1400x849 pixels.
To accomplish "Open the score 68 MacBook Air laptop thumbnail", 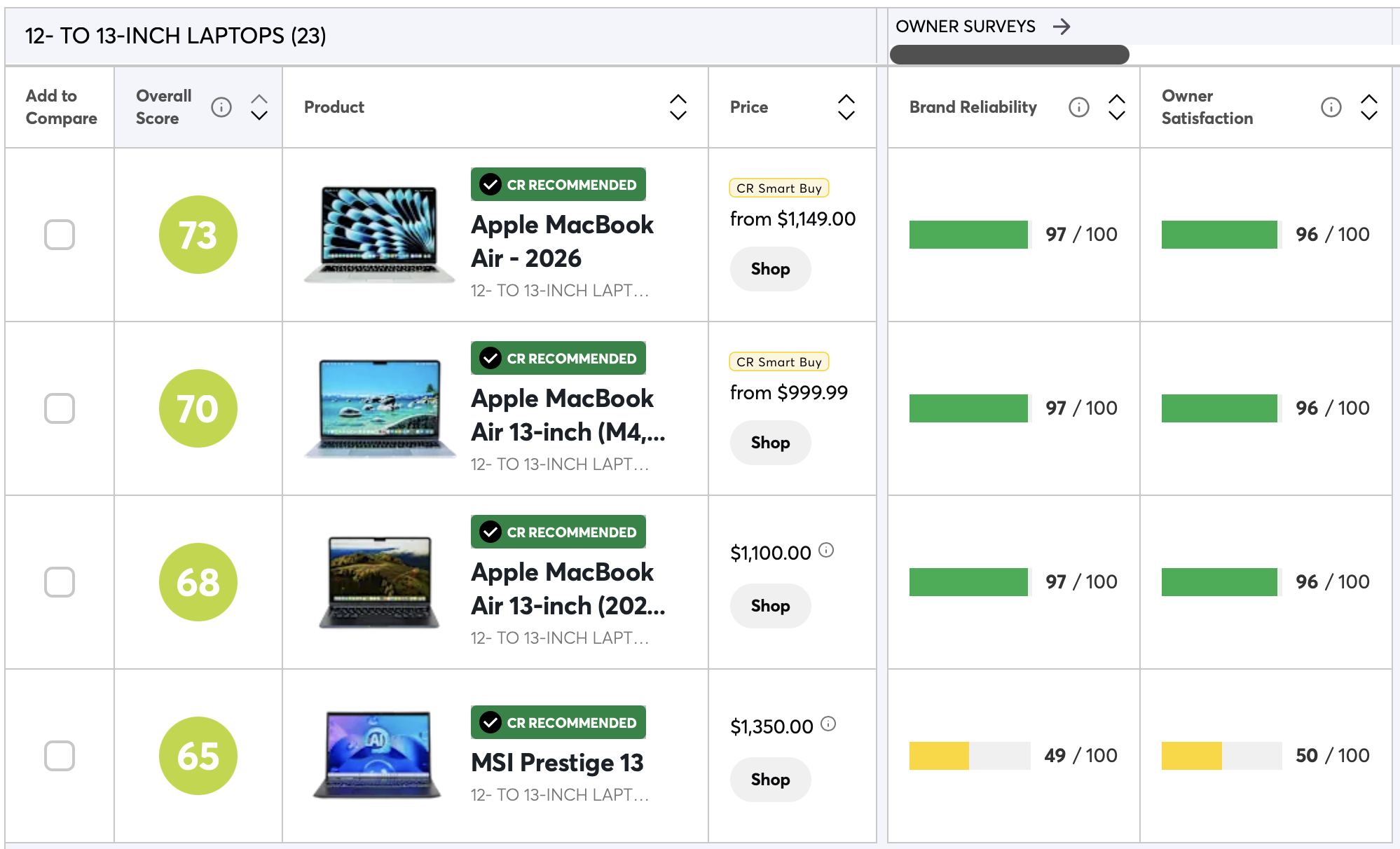I will [379, 582].
